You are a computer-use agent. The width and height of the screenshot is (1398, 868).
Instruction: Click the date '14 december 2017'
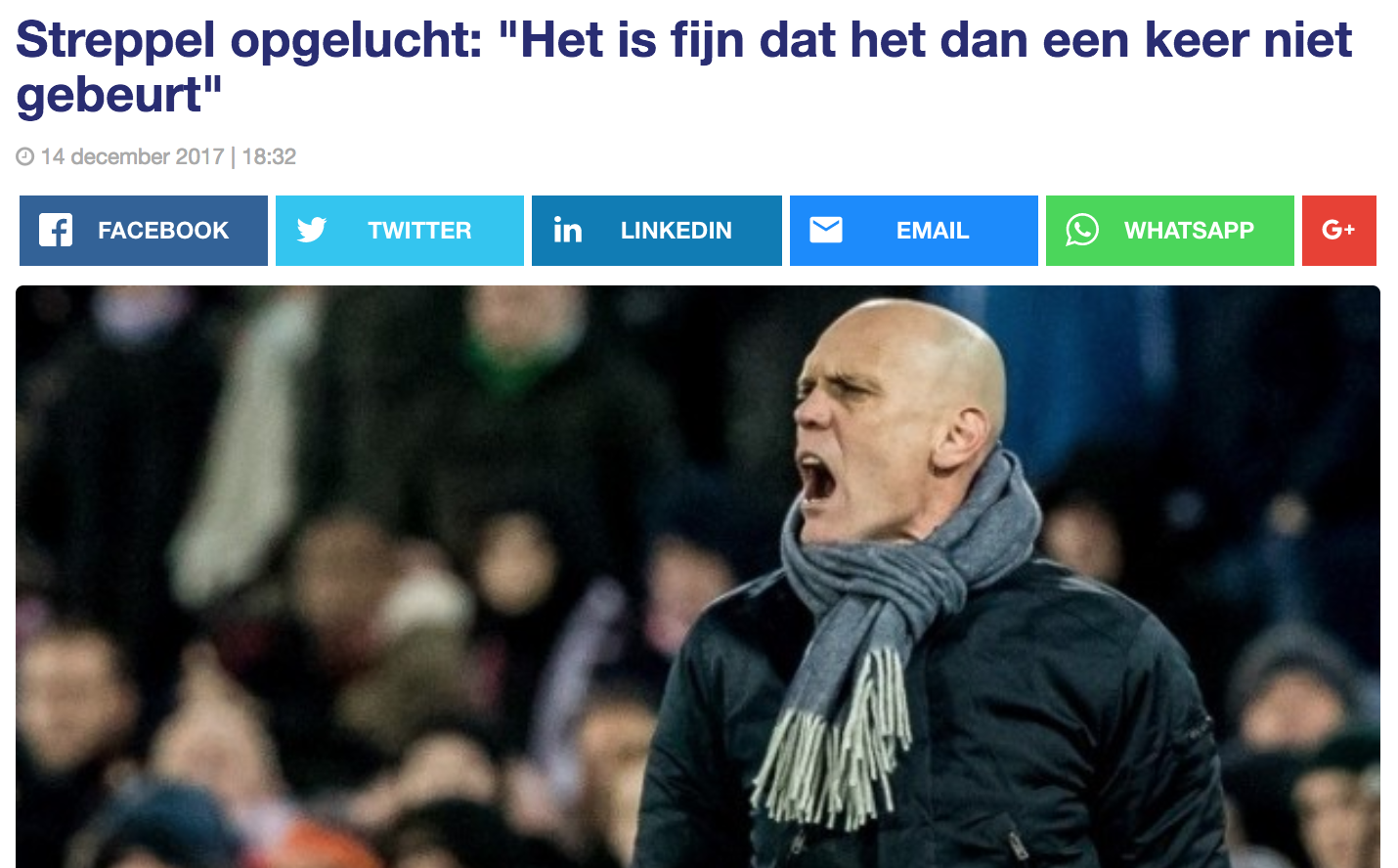pos(133,156)
